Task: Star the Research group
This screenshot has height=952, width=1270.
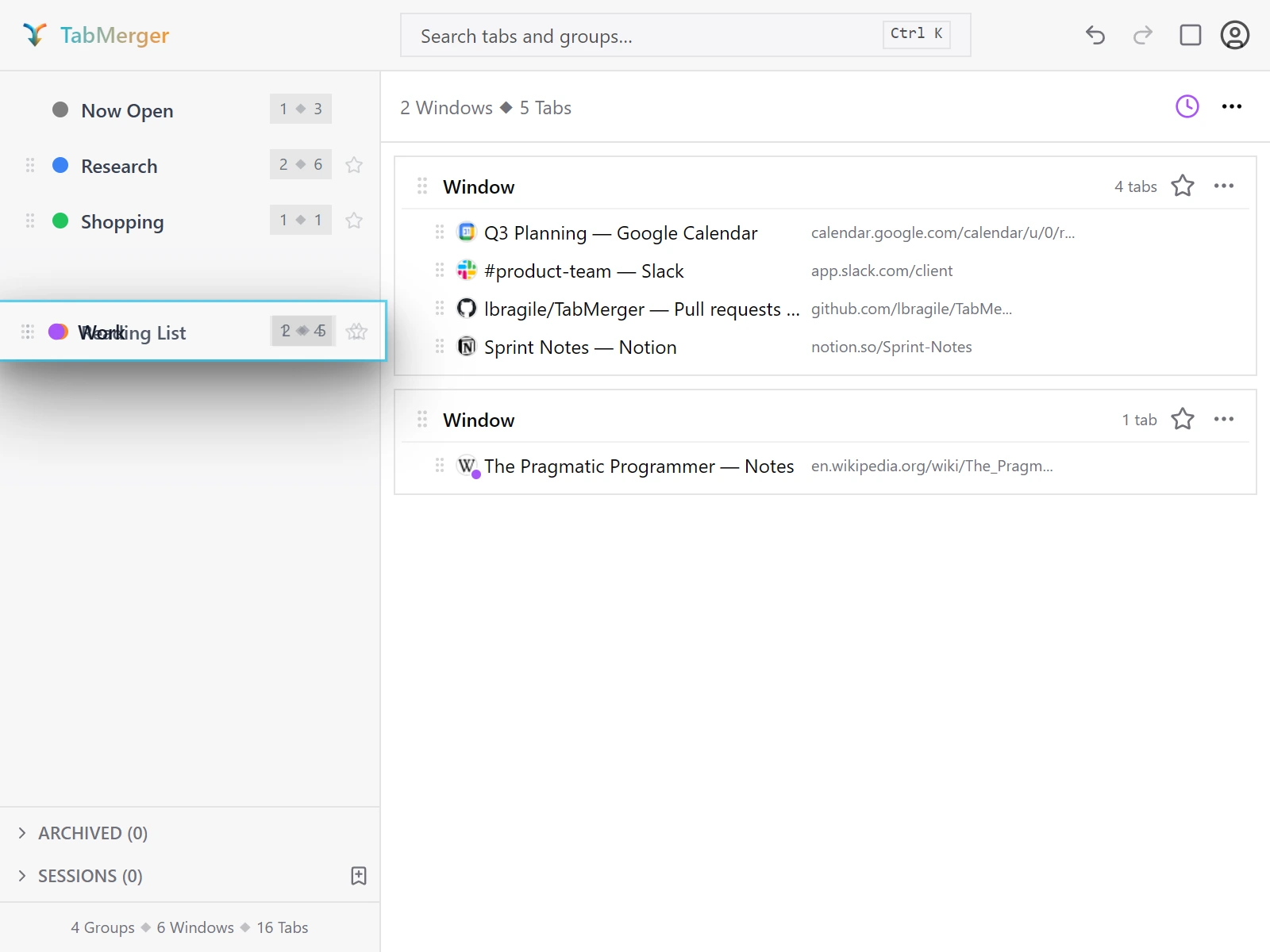Action: tap(354, 165)
